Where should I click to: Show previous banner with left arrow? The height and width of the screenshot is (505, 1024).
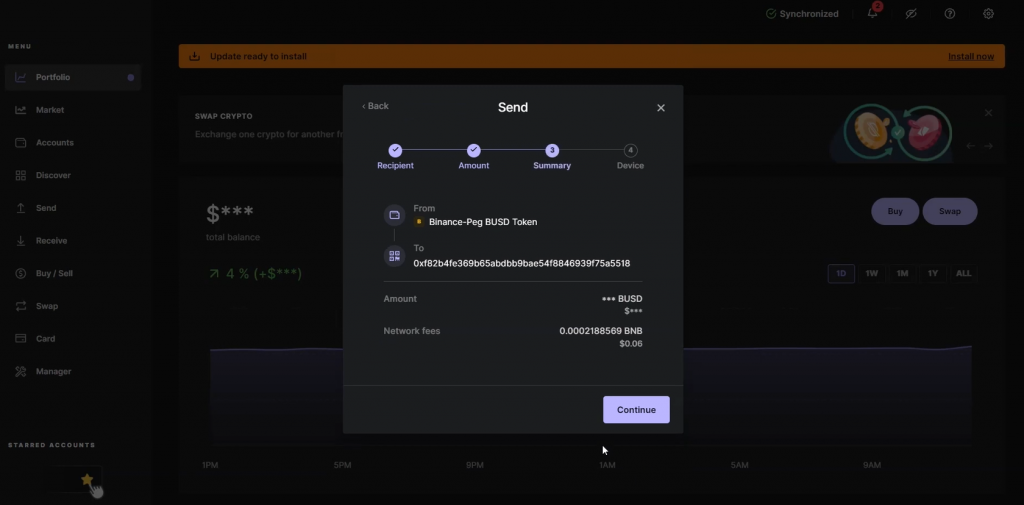click(971, 146)
